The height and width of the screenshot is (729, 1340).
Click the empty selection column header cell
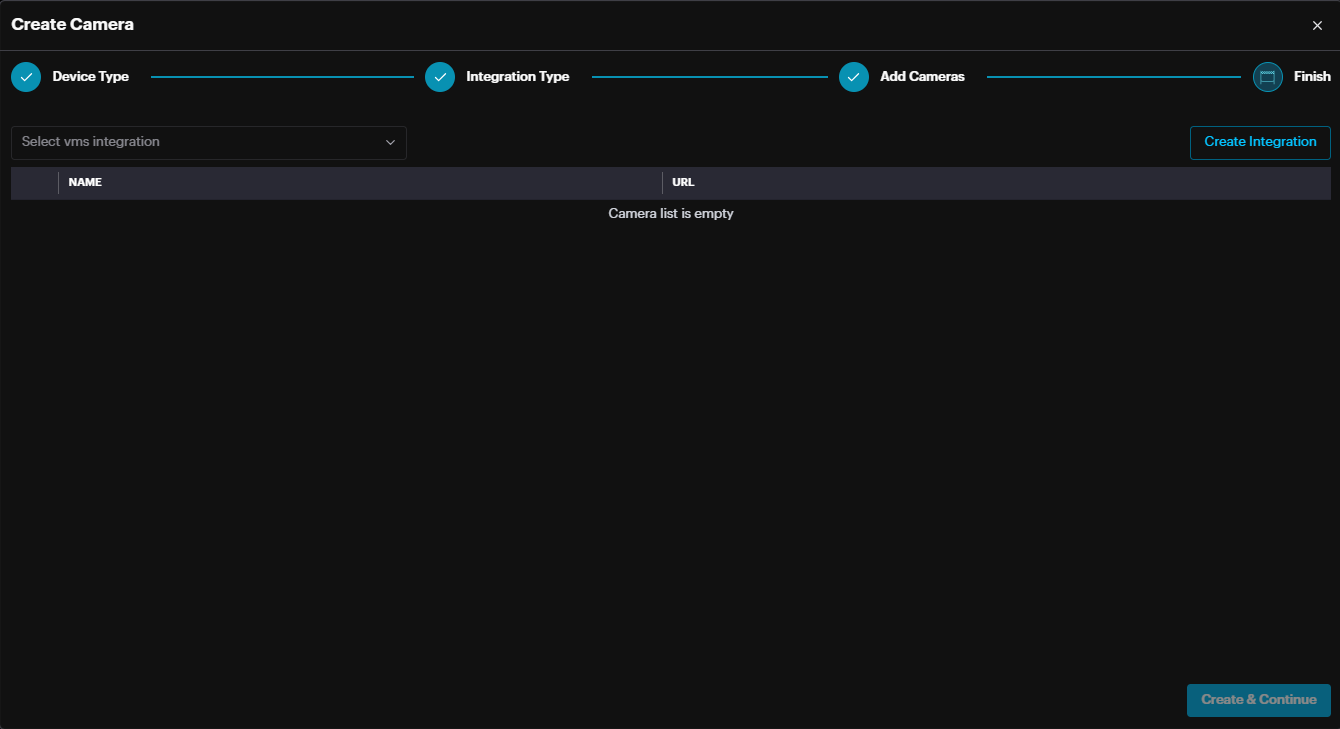coord(35,183)
